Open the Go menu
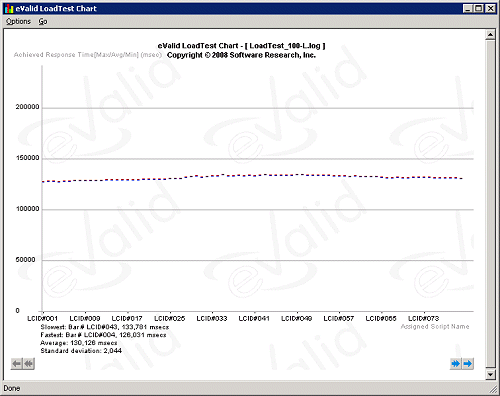Screen dimensions: 500x396 [x=43, y=21]
